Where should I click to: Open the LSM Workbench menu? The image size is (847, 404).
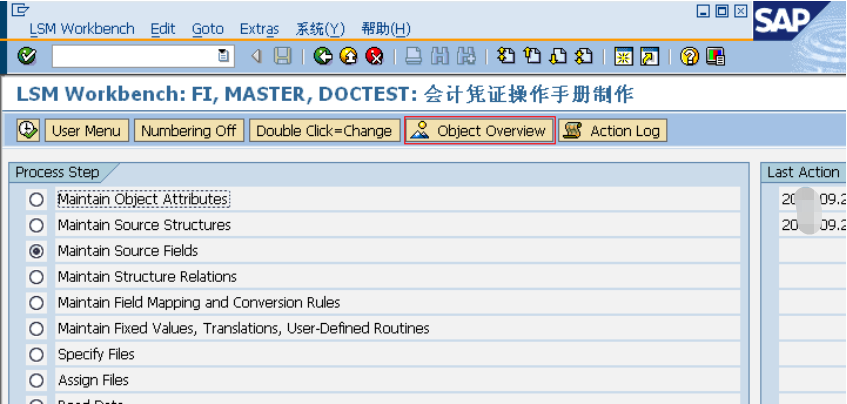click(82, 29)
